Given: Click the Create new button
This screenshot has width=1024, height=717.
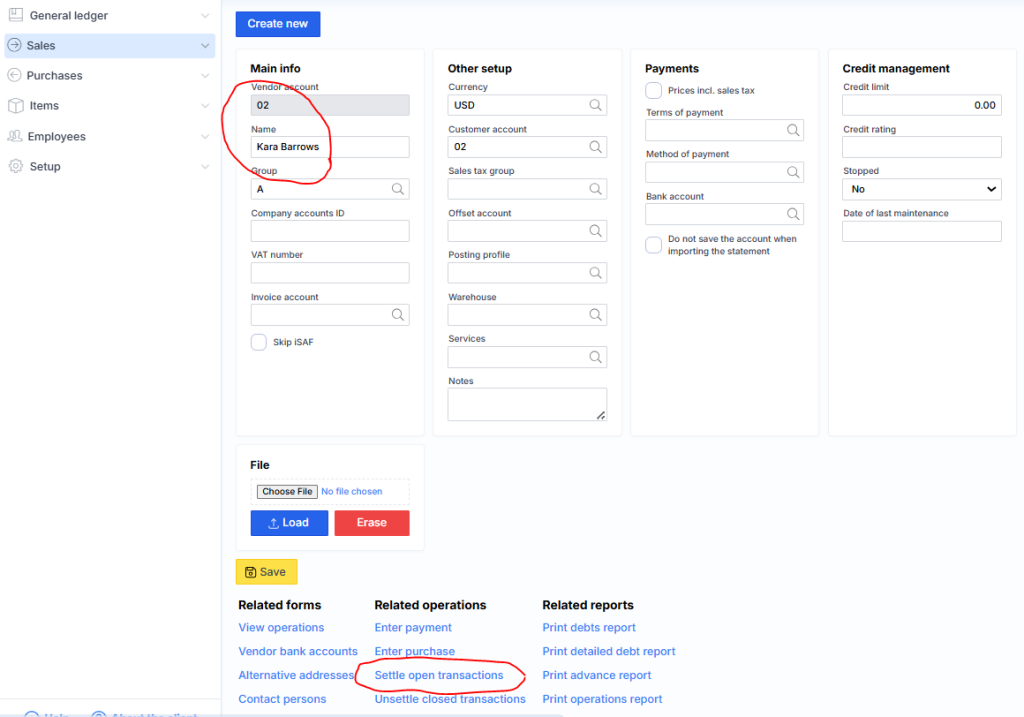Looking at the screenshot, I should coord(277,24).
